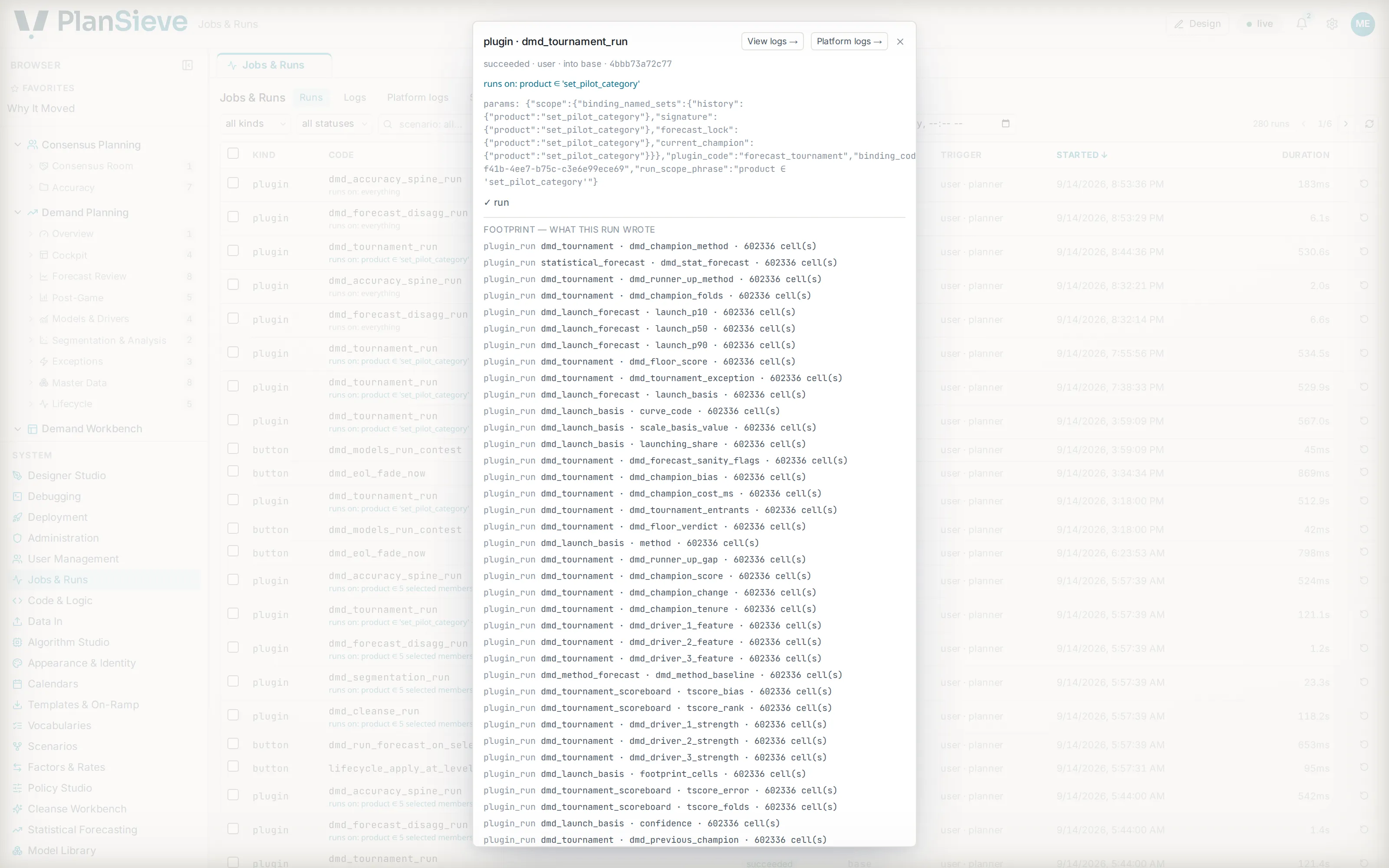The height and width of the screenshot is (868, 1389).
Task: Open Policy Studio in the sidebar
Action: (60, 788)
